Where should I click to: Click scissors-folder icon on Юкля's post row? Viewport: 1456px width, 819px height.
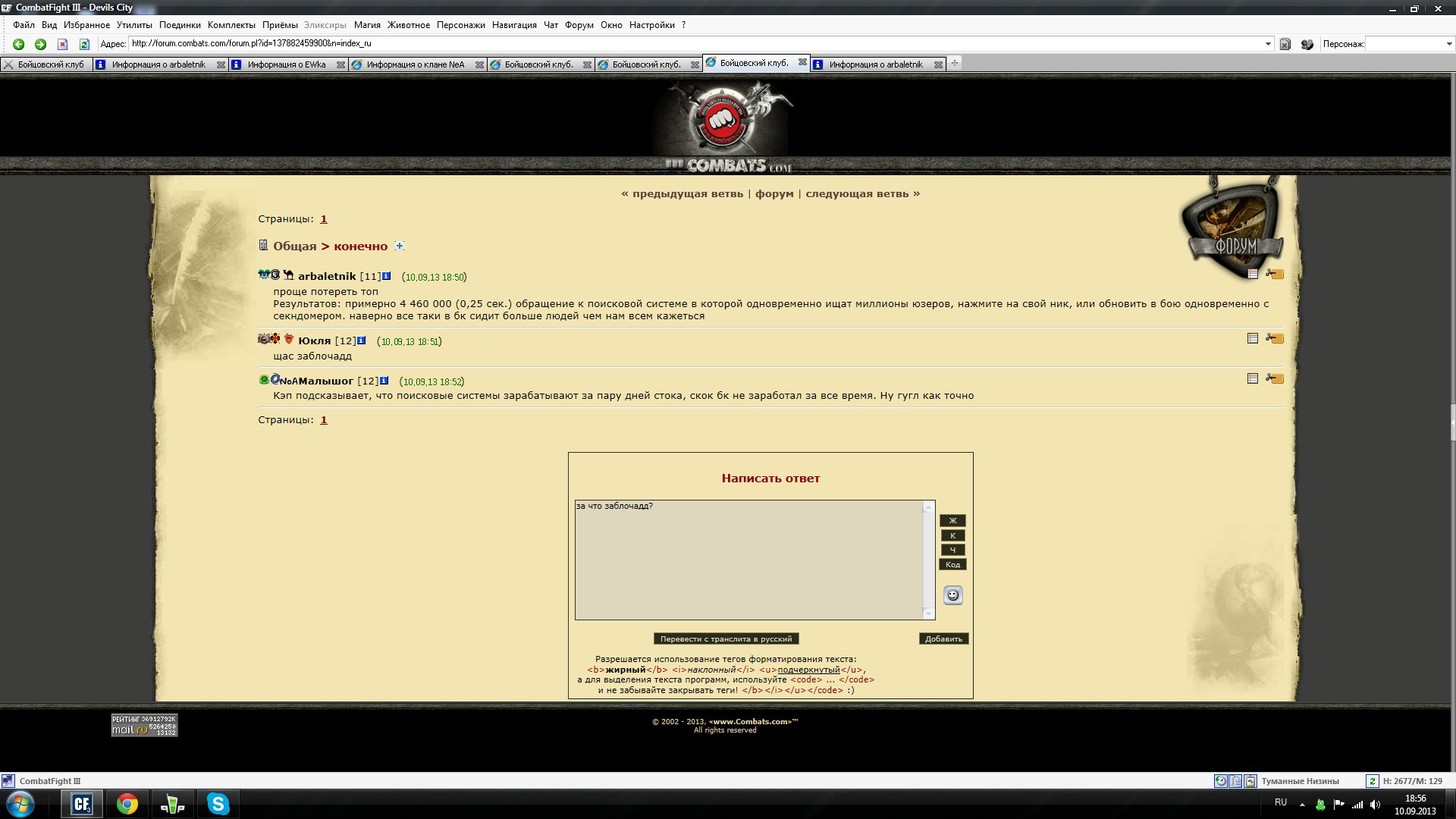click(1275, 338)
